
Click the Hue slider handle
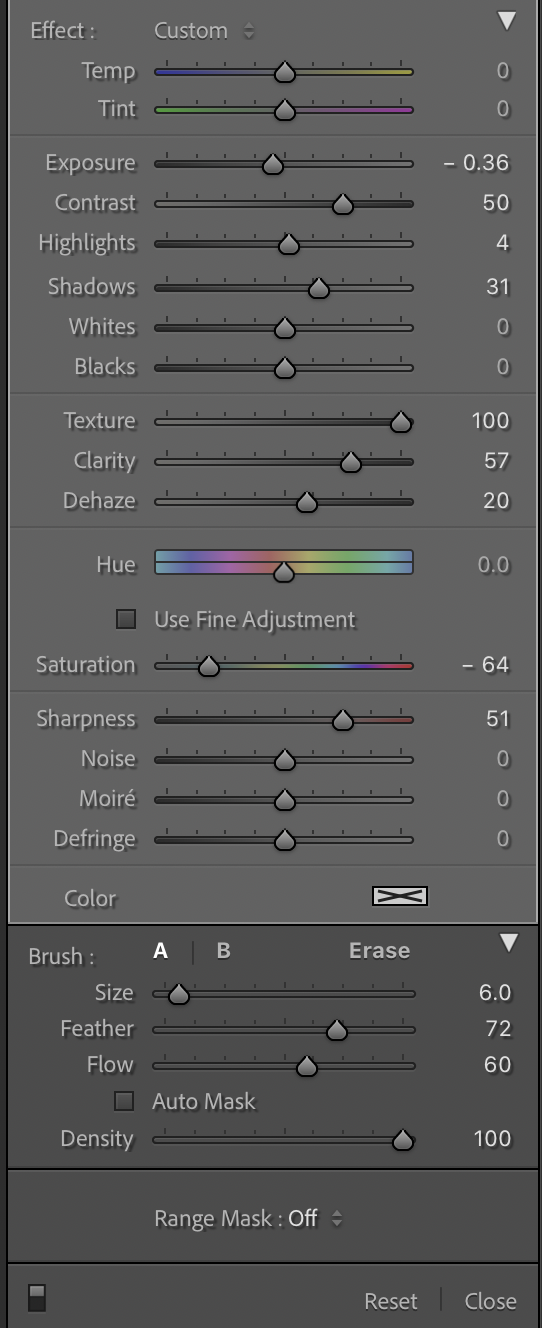[x=284, y=572]
